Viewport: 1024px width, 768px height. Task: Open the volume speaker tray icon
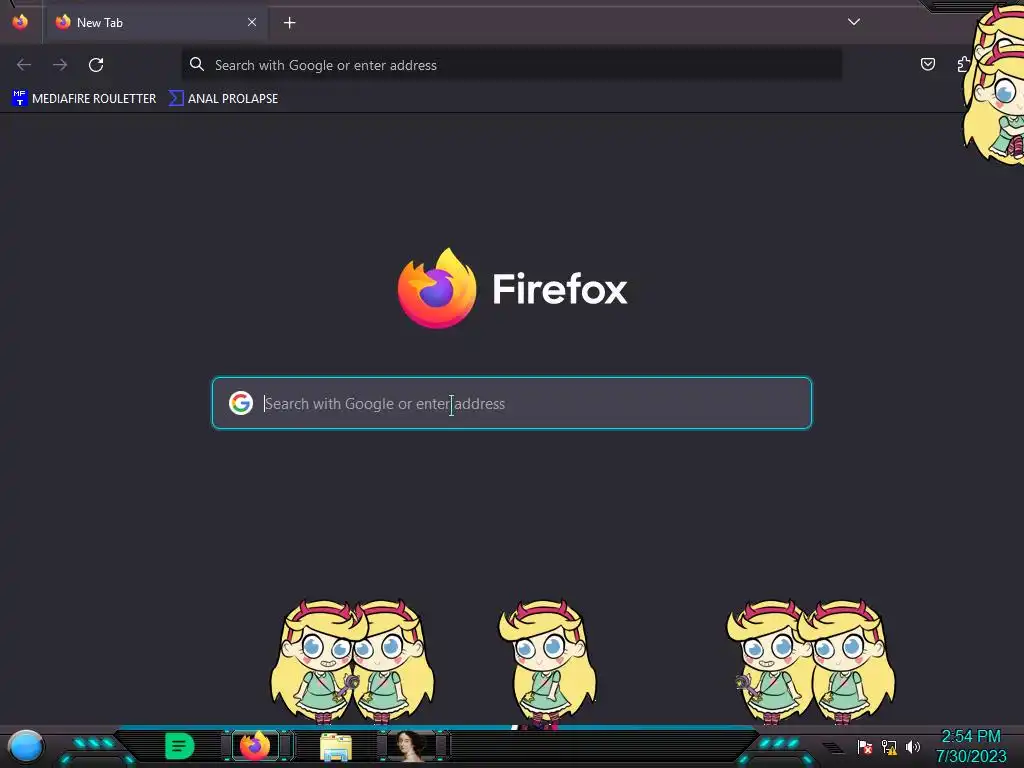(x=913, y=746)
